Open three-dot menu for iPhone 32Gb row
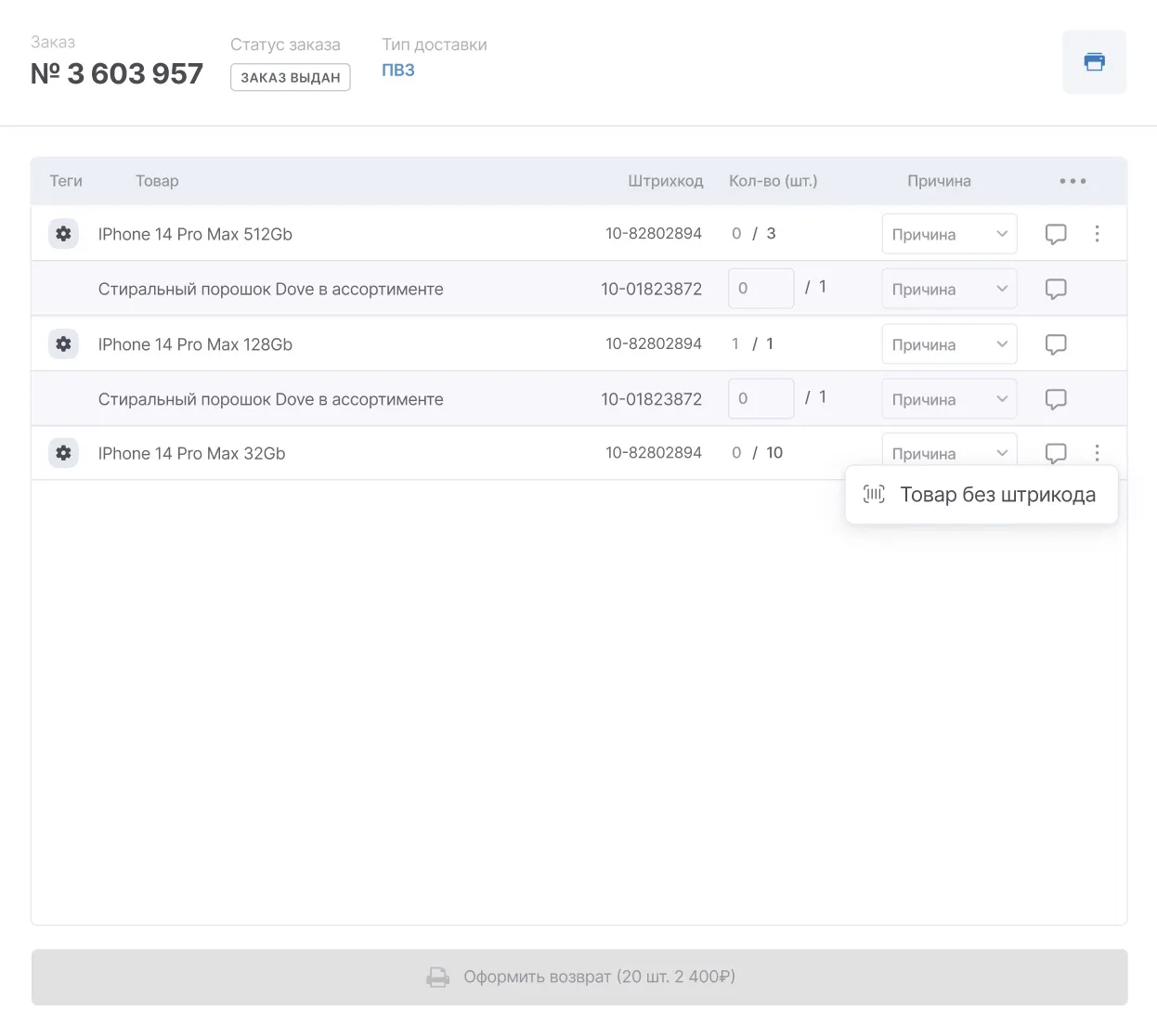Screen dimensions: 1157x1036 [1097, 453]
